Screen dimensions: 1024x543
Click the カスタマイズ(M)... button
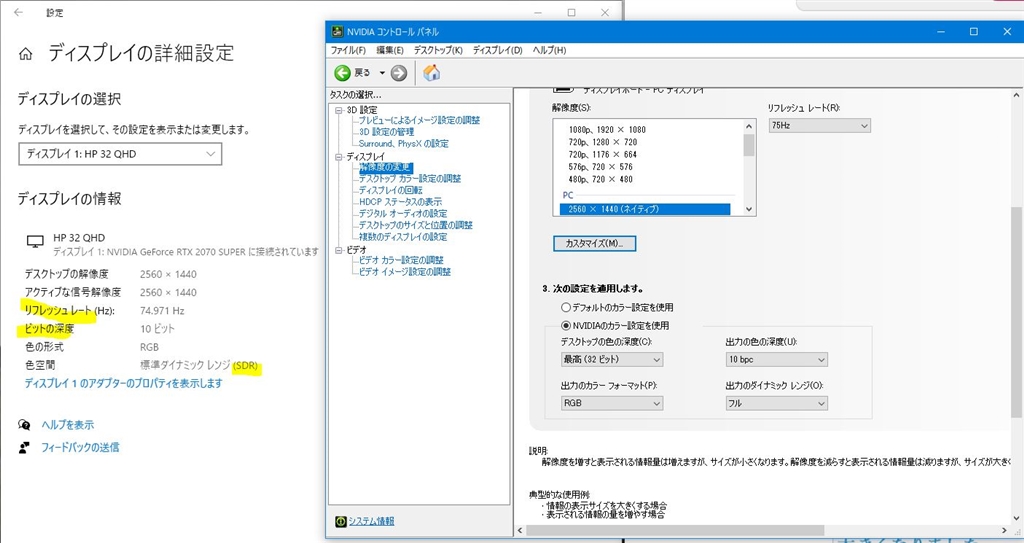pyautogui.click(x=594, y=243)
